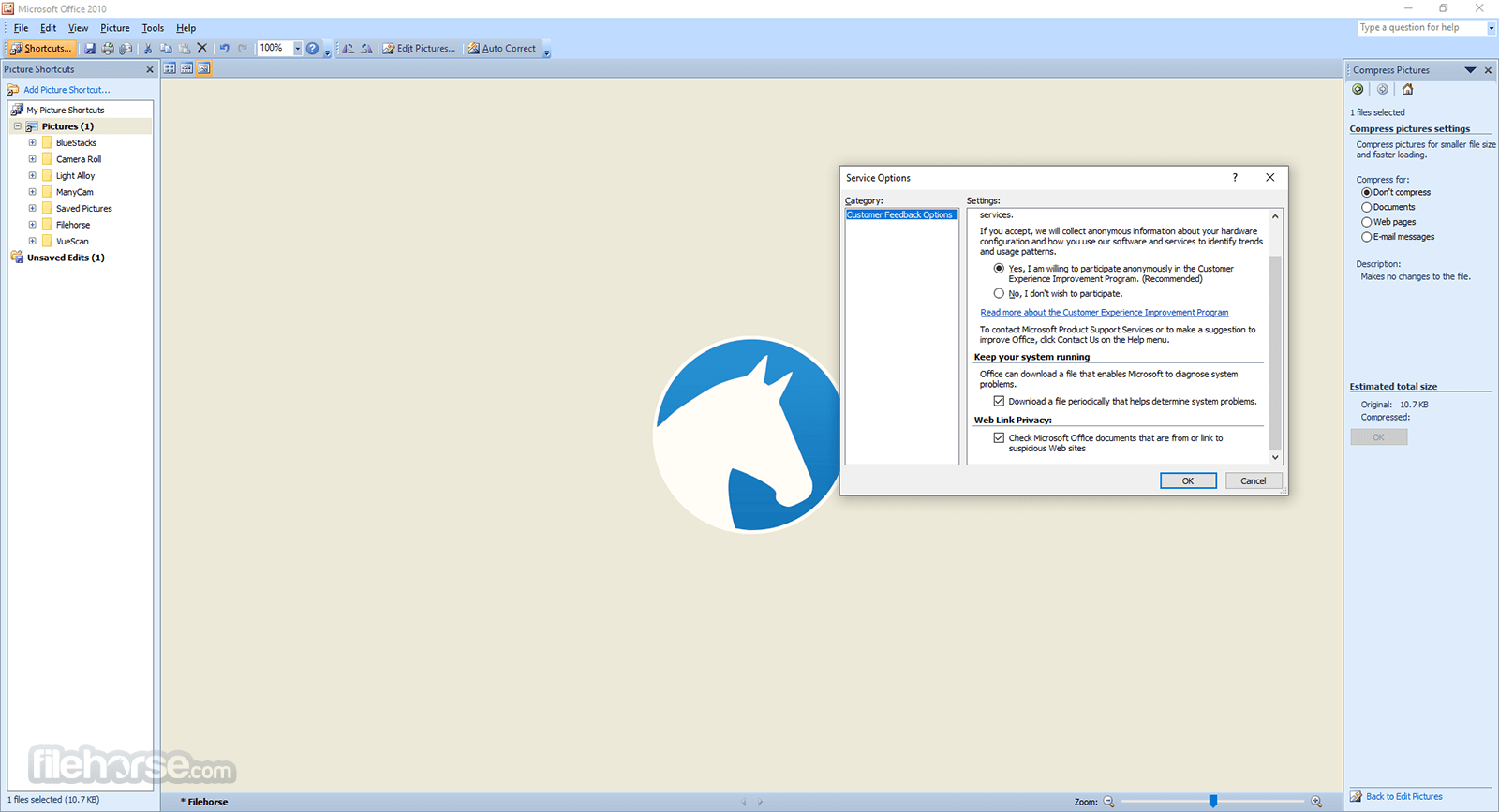Image resolution: width=1499 pixels, height=812 pixels.
Task: Click the green Back arrow in task pane
Action: coord(1358,90)
